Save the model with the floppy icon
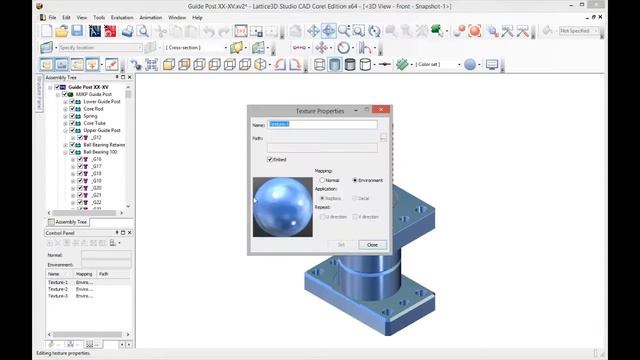The image size is (640, 360). pyautogui.click(x=77, y=31)
